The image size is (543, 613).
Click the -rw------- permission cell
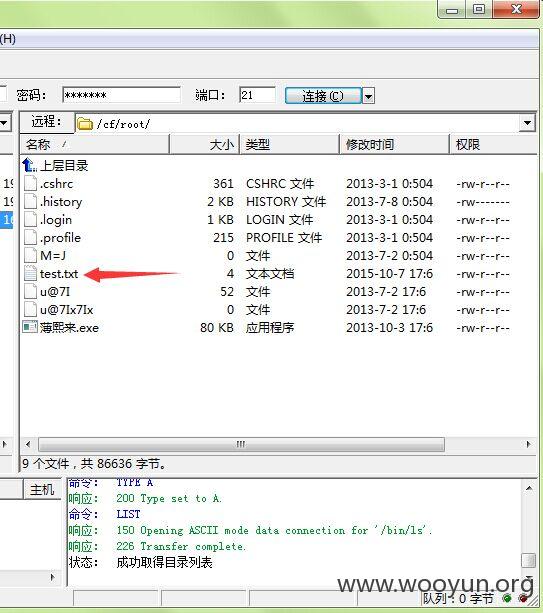coord(483,202)
